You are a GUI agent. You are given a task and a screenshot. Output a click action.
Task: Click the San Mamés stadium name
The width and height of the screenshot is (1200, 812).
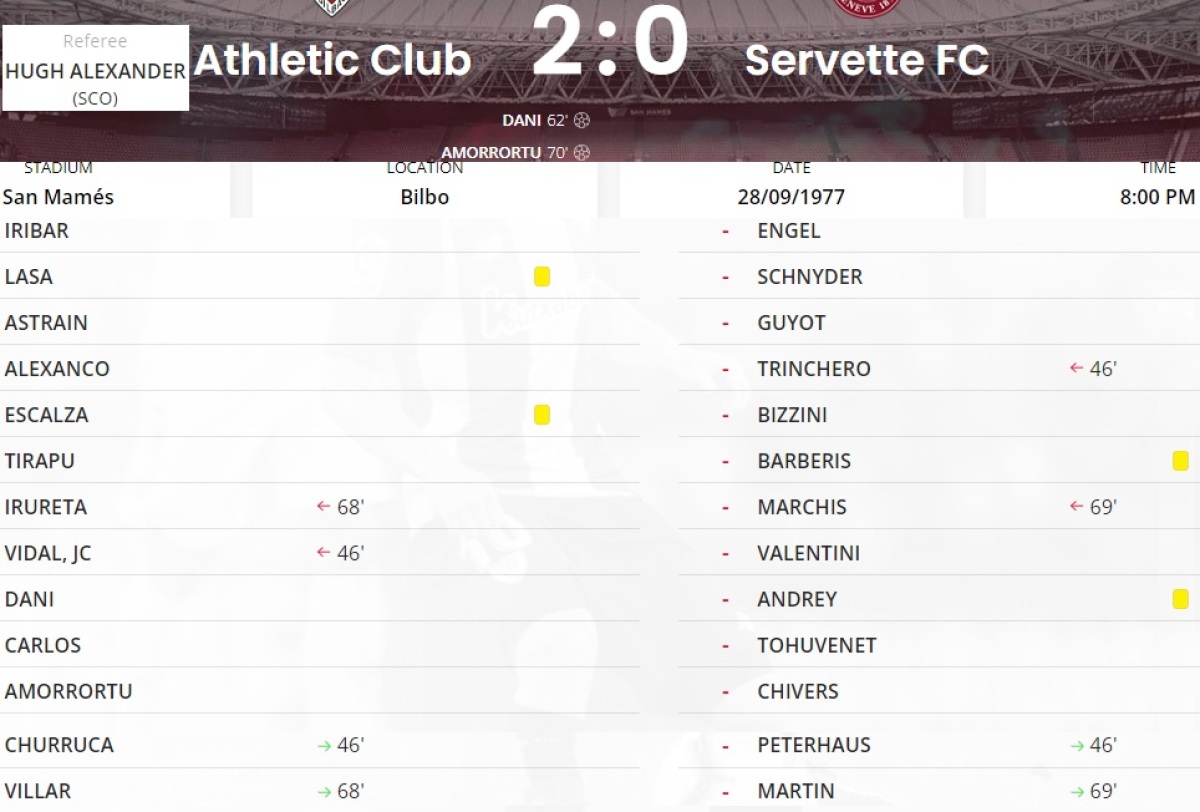(58, 197)
